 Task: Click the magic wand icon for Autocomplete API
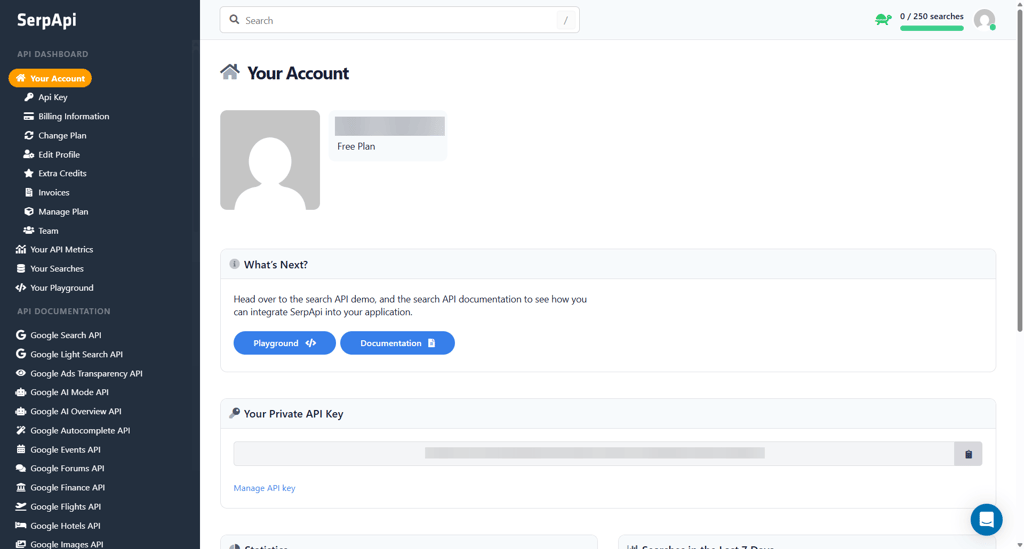[x=21, y=430]
